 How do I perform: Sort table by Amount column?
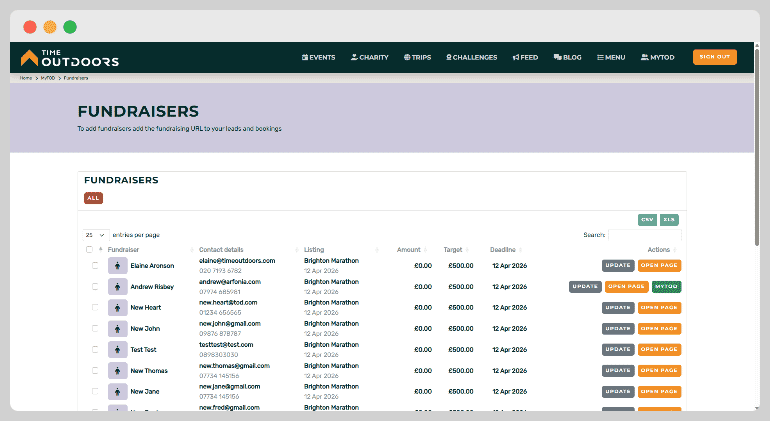[408, 249]
